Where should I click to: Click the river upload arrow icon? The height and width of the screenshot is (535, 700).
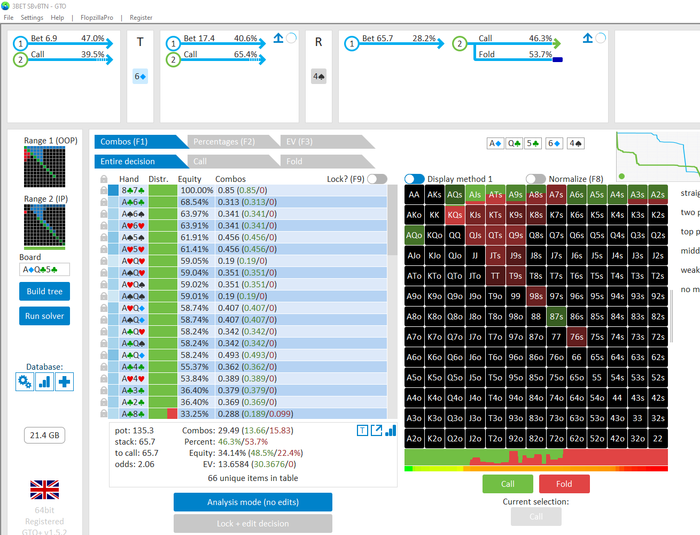[x=588, y=38]
